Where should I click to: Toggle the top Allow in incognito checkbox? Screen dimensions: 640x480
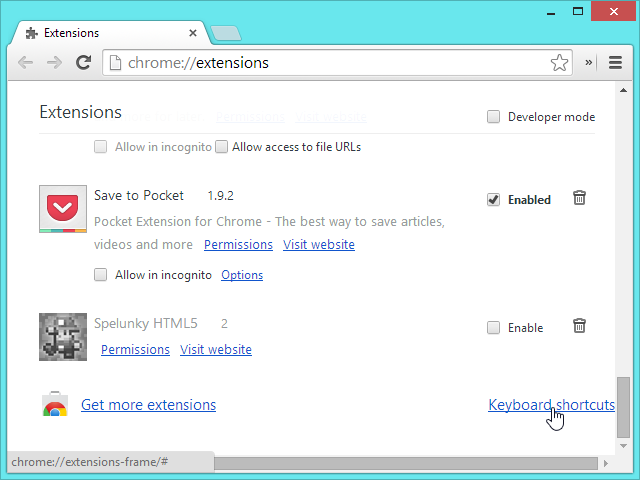pos(100,147)
